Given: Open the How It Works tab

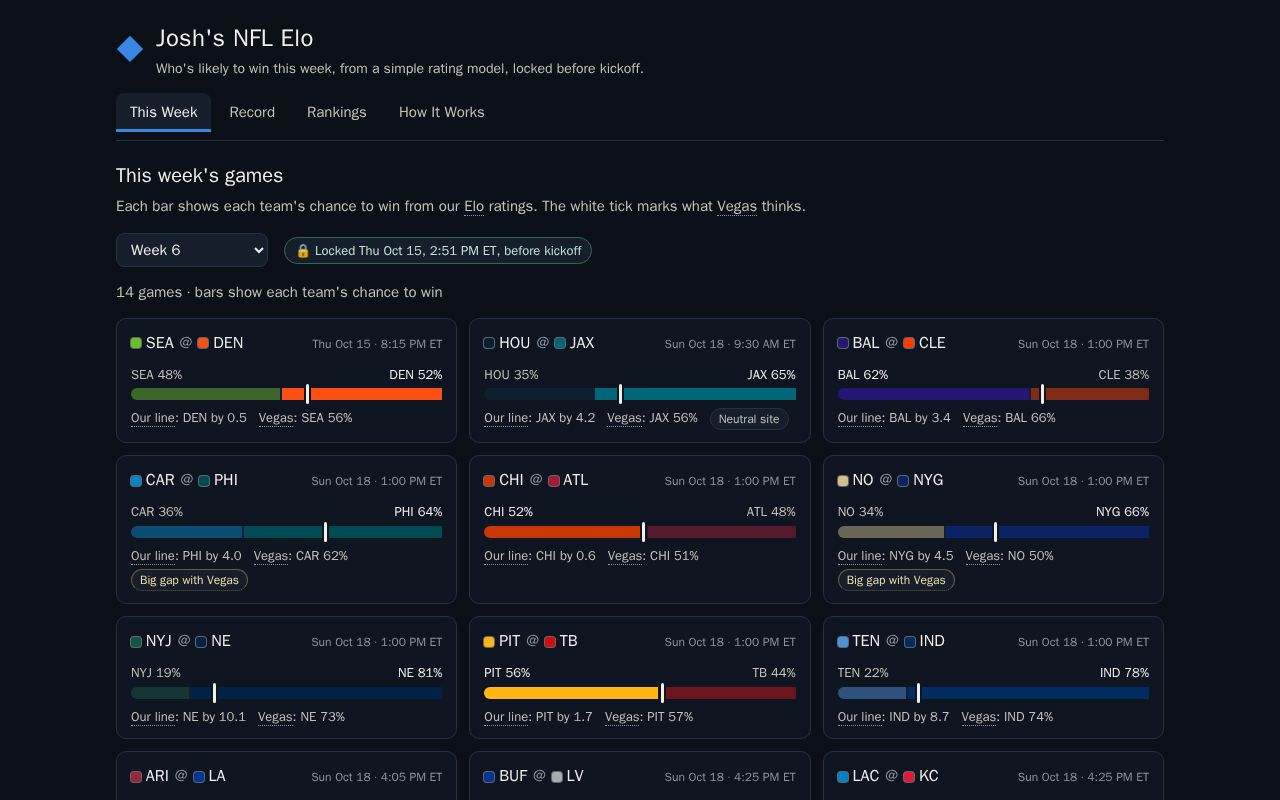Looking at the screenshot, I should [442, 112].
